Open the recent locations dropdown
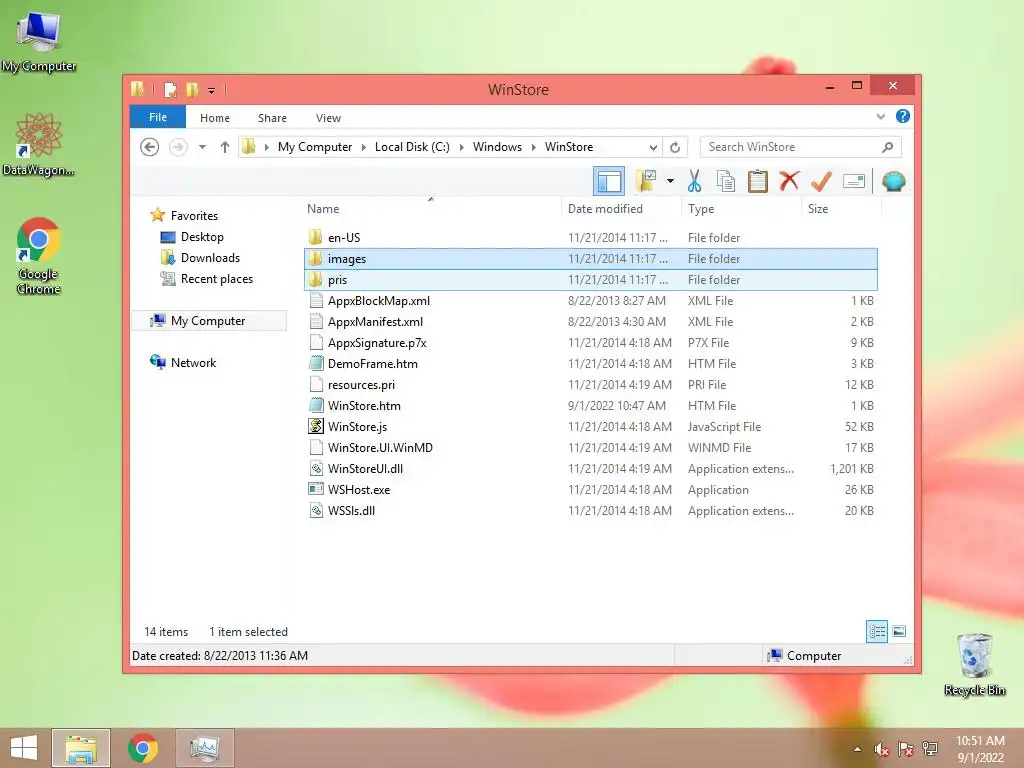Viewport: 1024px width, 768px height. (x=202, y=147)
